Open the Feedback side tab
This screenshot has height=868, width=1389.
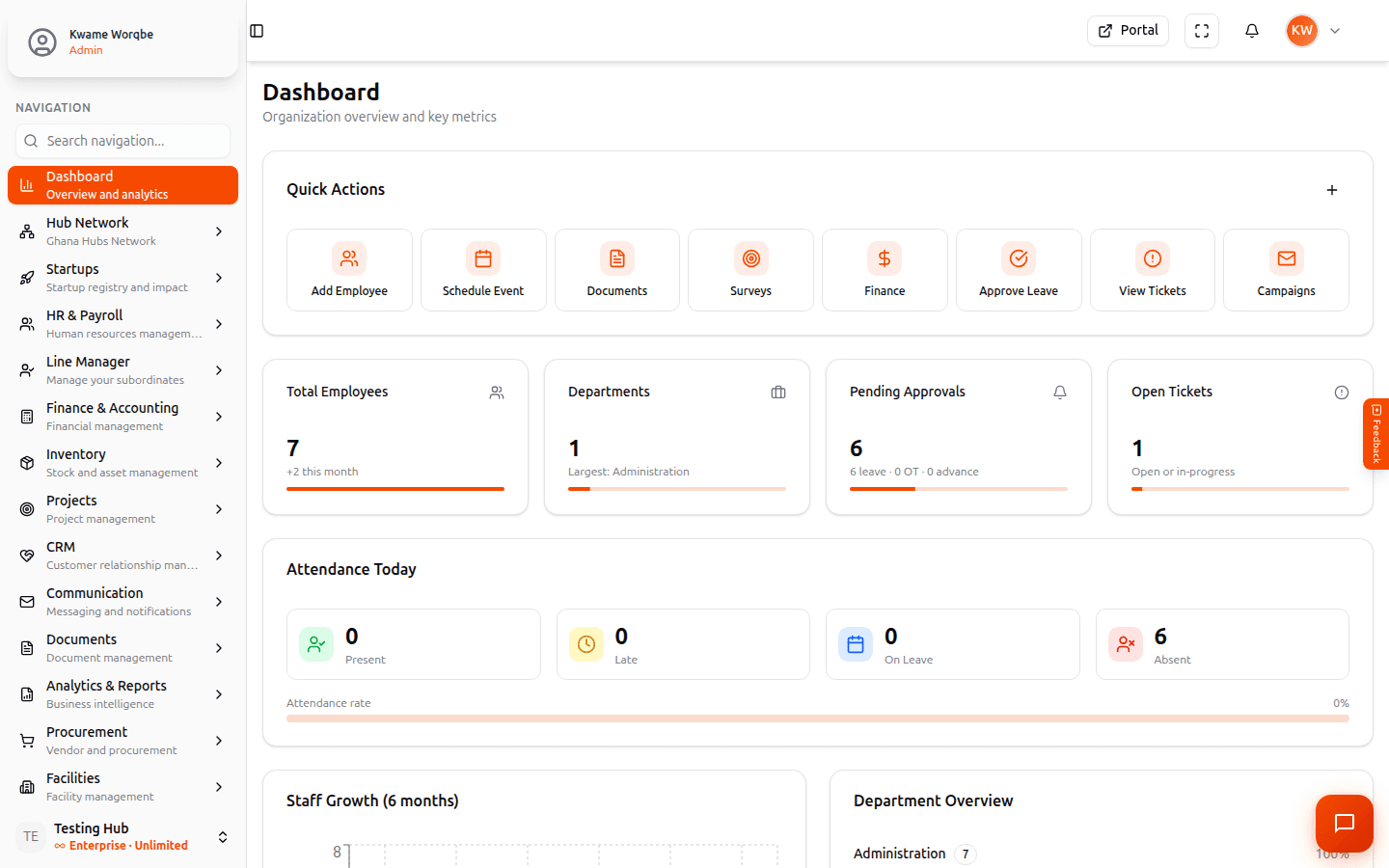point(1376,434)
